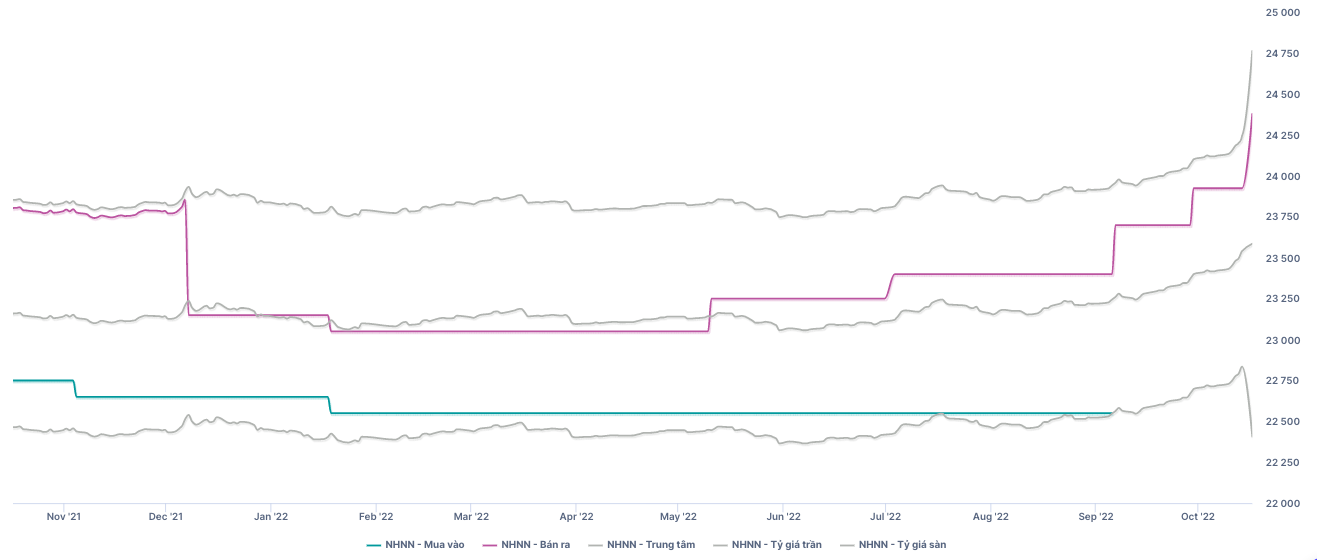The height and width of the screenshot is (560, 1317).
Task: Click grey line marker beside Tỷ giá trần
Action: click(719, 545)
